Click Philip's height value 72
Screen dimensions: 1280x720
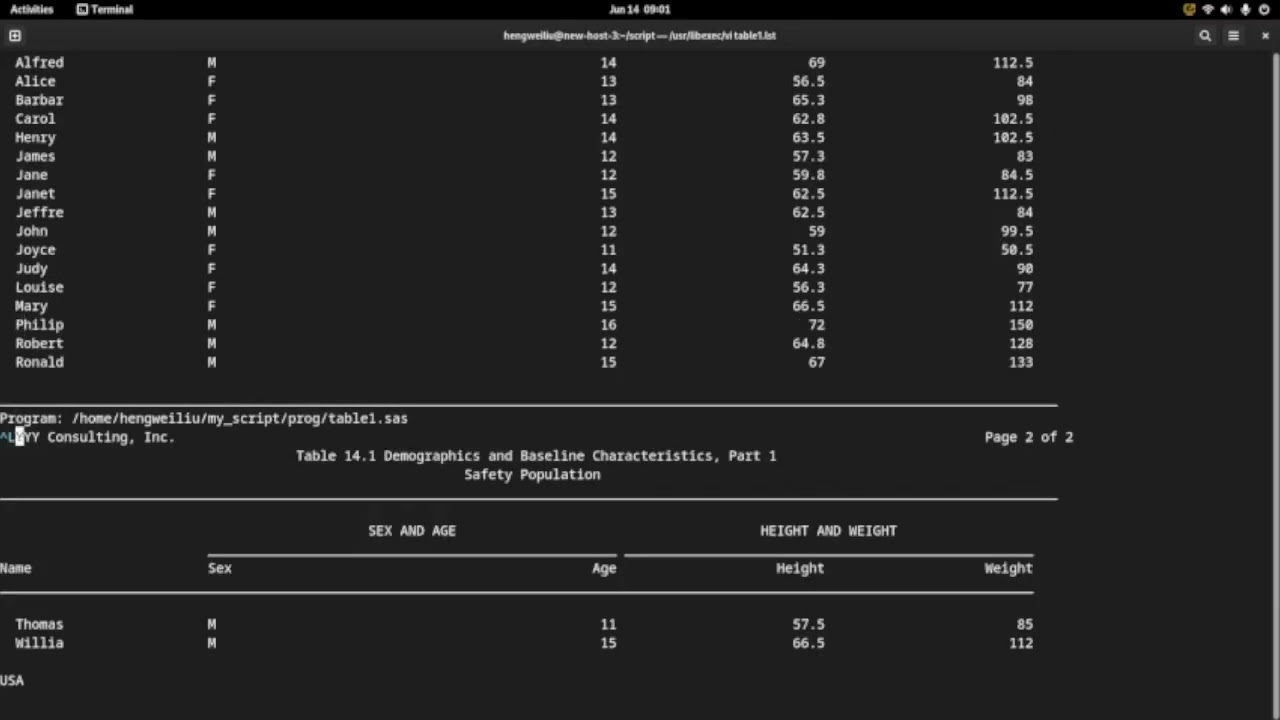[x=816, y=325]
